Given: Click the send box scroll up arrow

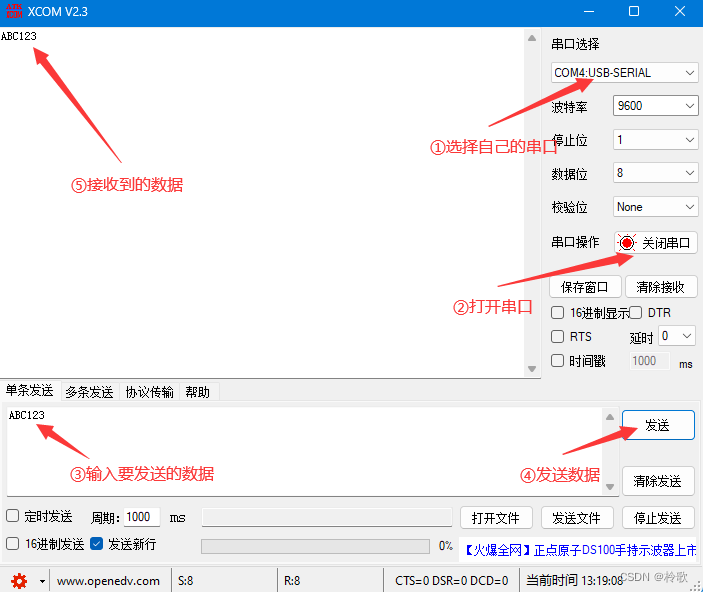Looking at the screenshot, I should 610,417.
